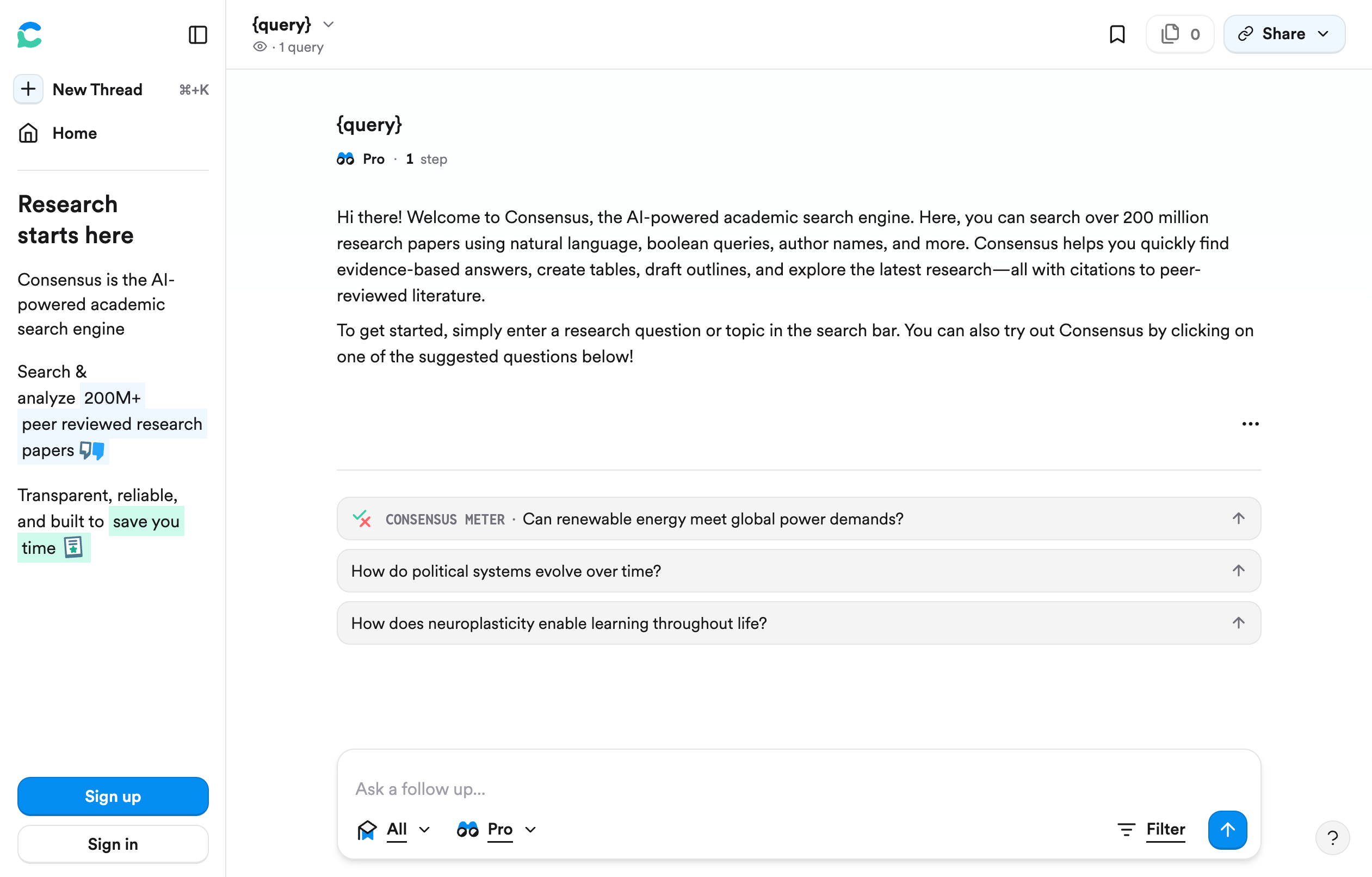Click arrow on neuroplasticity suggestion
The image size is (1372, 877).
click(x=1238, y=623)
